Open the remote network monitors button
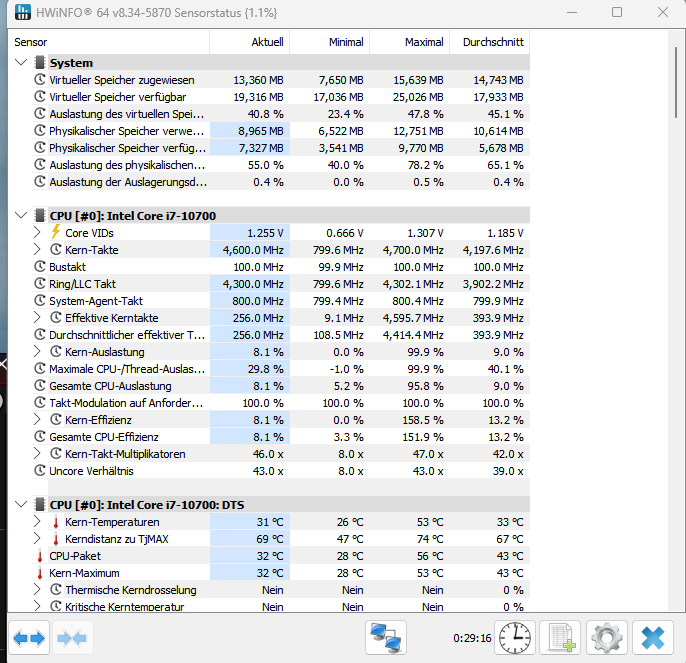The height and width of the screenshot is (663, 686). 385,638
